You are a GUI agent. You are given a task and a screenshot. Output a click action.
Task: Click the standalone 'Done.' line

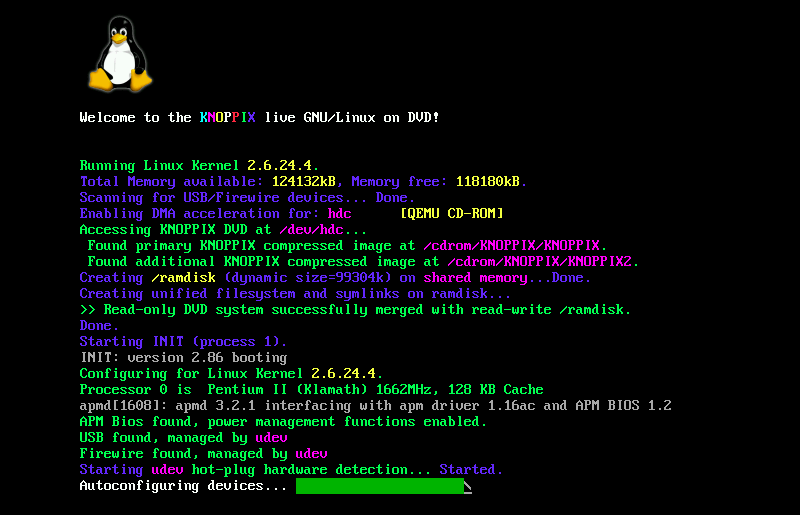click(99, 326)
